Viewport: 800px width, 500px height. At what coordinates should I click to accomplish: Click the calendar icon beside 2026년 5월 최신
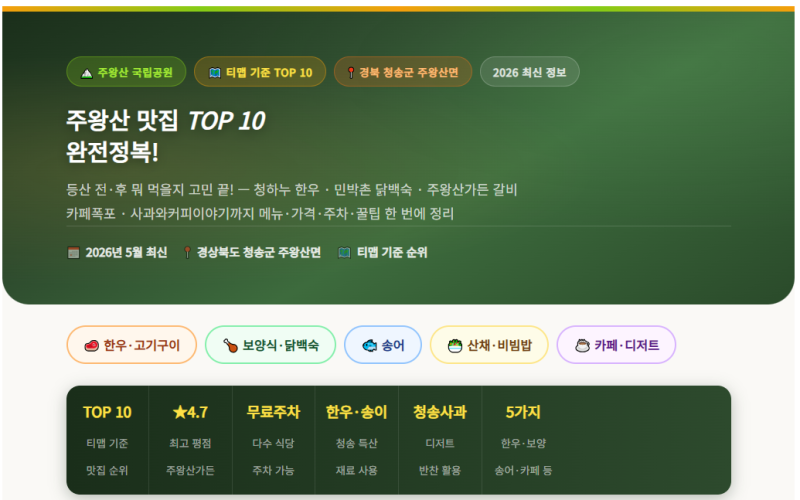(x=73, y=253)
